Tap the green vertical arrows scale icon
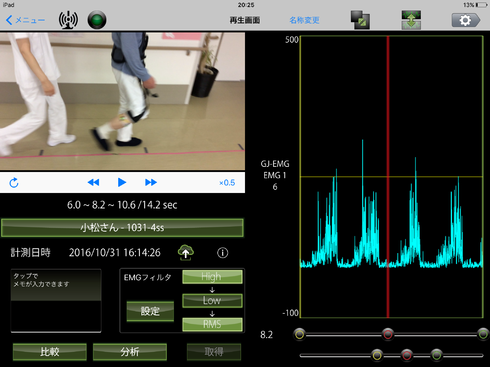 pos(411,20)
